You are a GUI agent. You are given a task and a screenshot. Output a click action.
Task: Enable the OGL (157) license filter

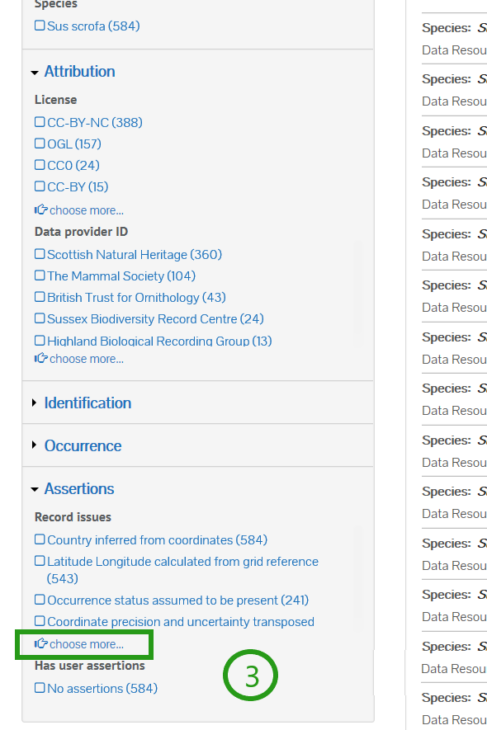(40, 143)
